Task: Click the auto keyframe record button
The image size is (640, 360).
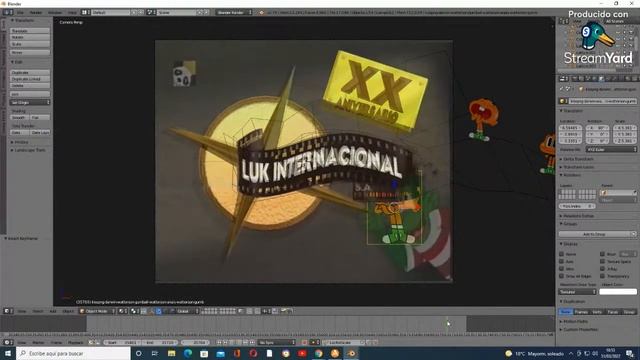Action: click(x=304, y=342)
